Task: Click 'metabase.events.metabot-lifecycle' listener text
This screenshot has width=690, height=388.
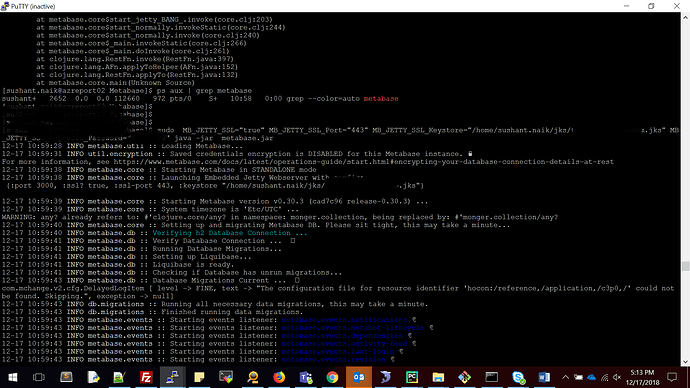Action: (353, 328)
